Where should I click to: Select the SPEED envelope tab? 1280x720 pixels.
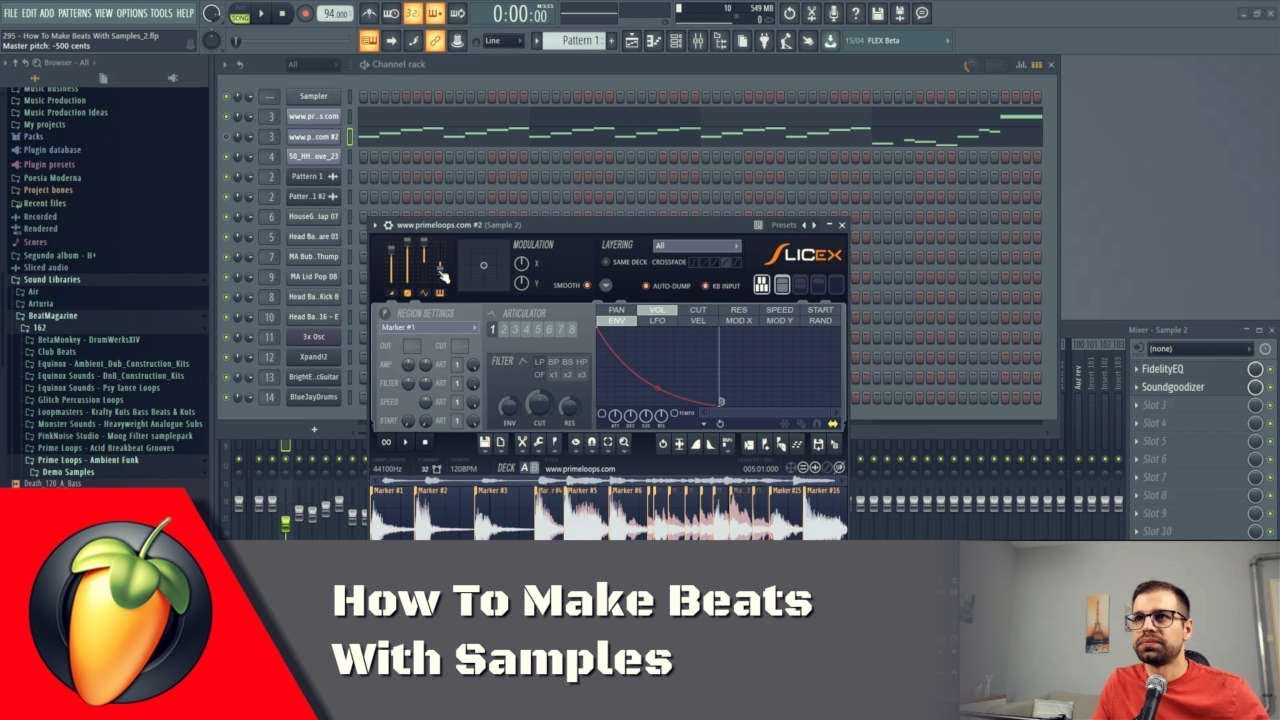click(x=779, y=310)
